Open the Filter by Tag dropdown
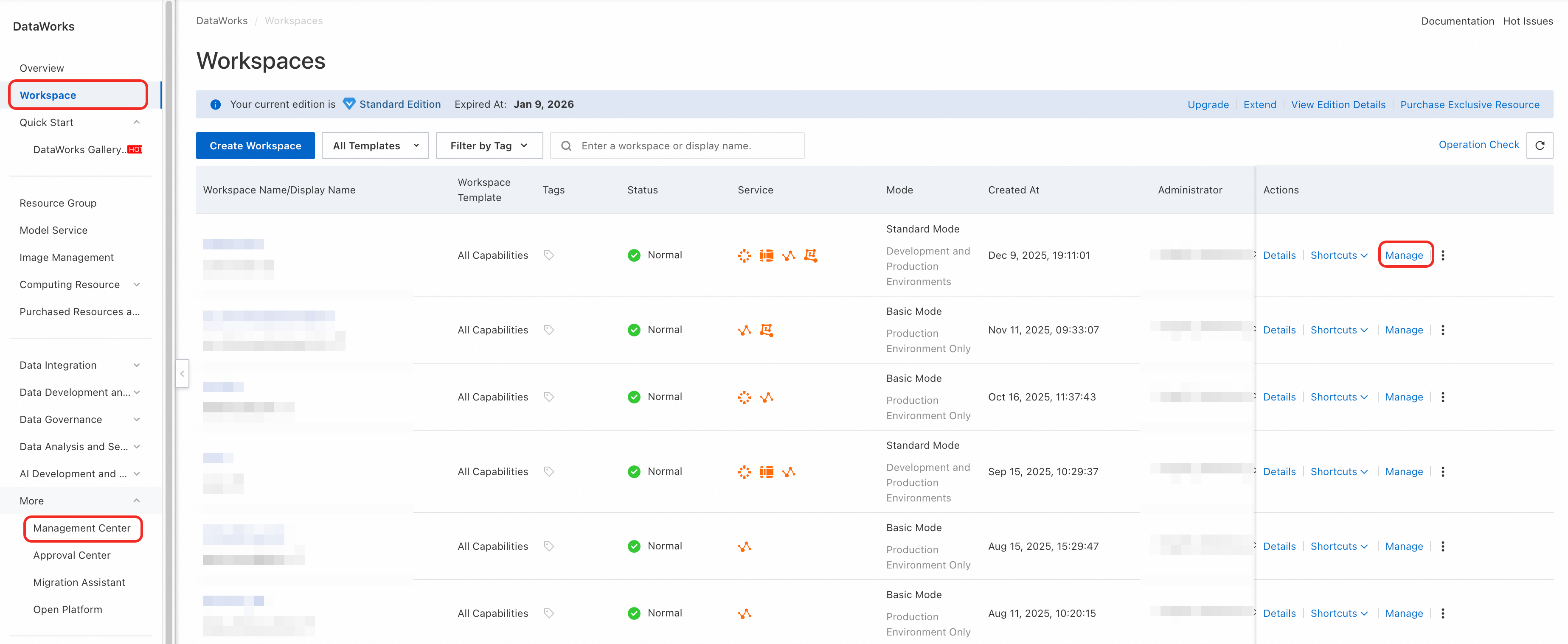This screenshot has width=1568, height=644. coord(489,146)
